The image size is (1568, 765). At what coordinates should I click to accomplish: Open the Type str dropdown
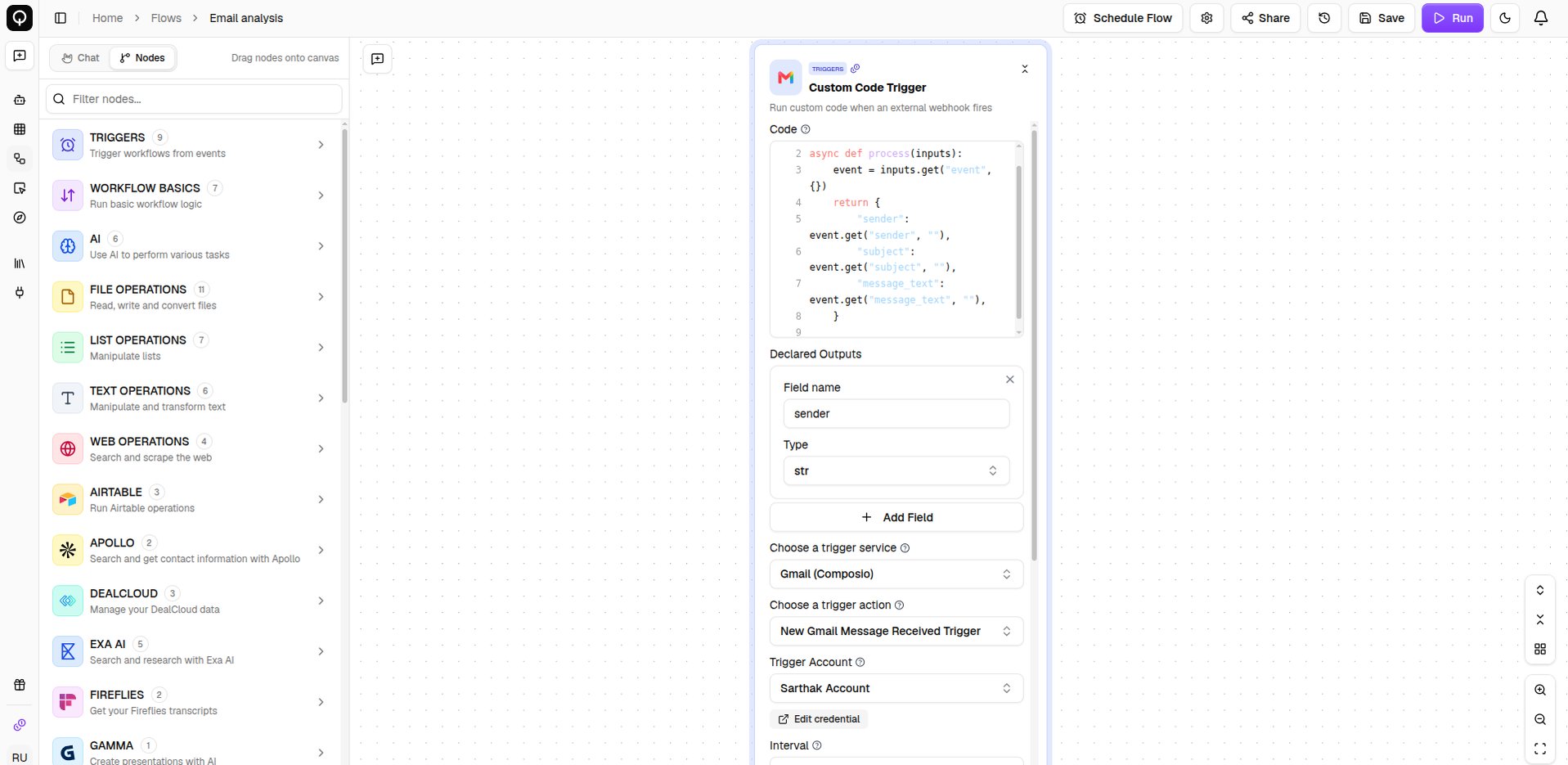coord(896,471)
